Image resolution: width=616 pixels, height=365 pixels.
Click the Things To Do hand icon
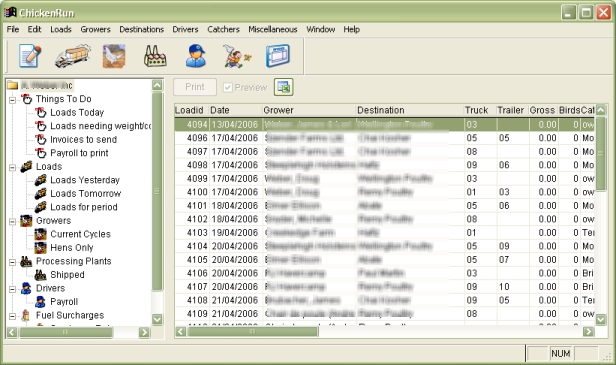tap(26, 99)
